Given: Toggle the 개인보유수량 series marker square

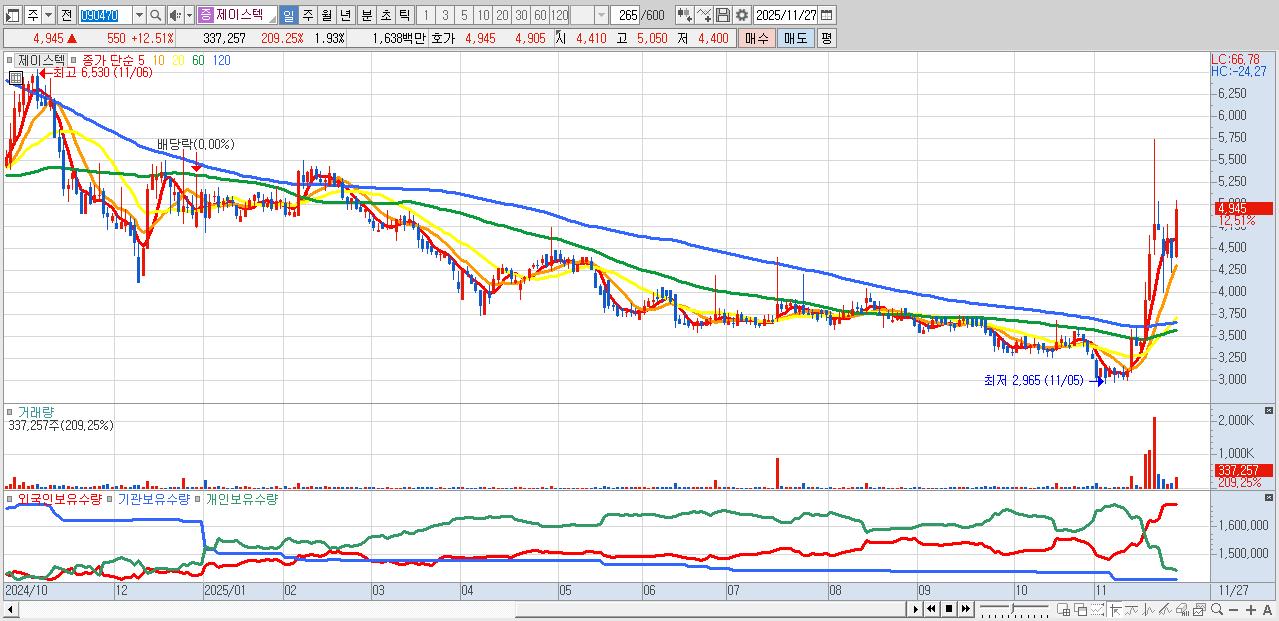Looking at the screenshot, I should click(x=199, y=498).
